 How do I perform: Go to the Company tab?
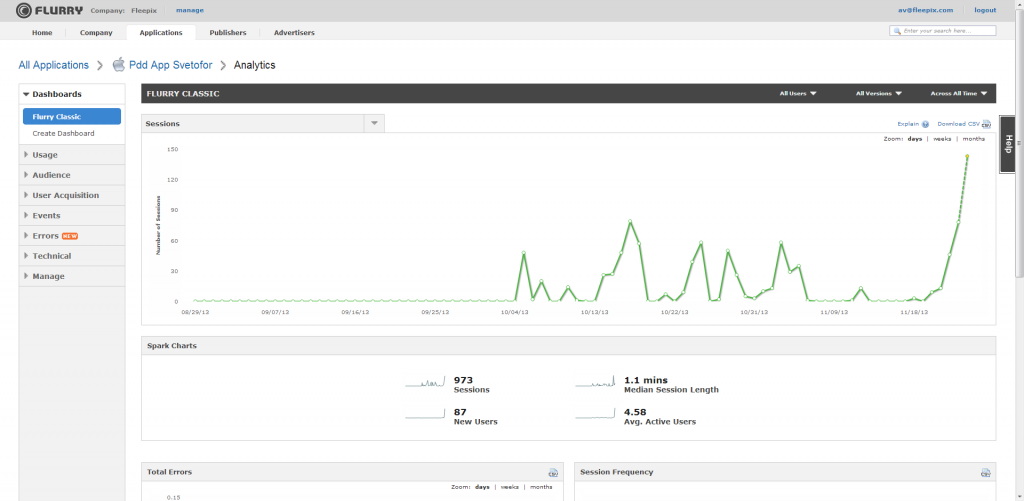96,32
